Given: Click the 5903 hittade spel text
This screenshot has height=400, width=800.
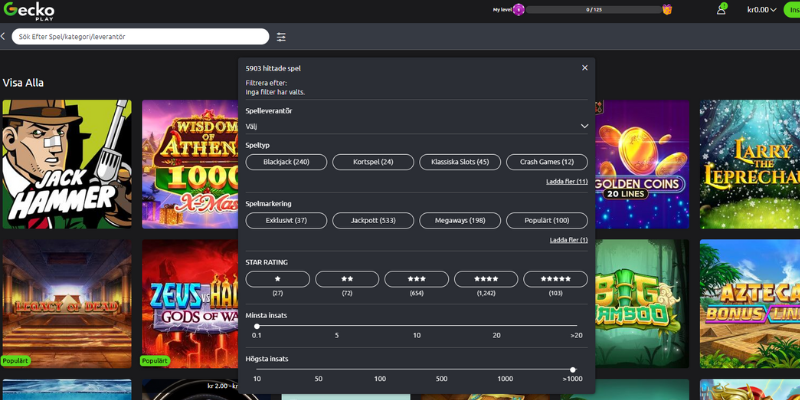Looking at the screenshot, I should point(273,68).
